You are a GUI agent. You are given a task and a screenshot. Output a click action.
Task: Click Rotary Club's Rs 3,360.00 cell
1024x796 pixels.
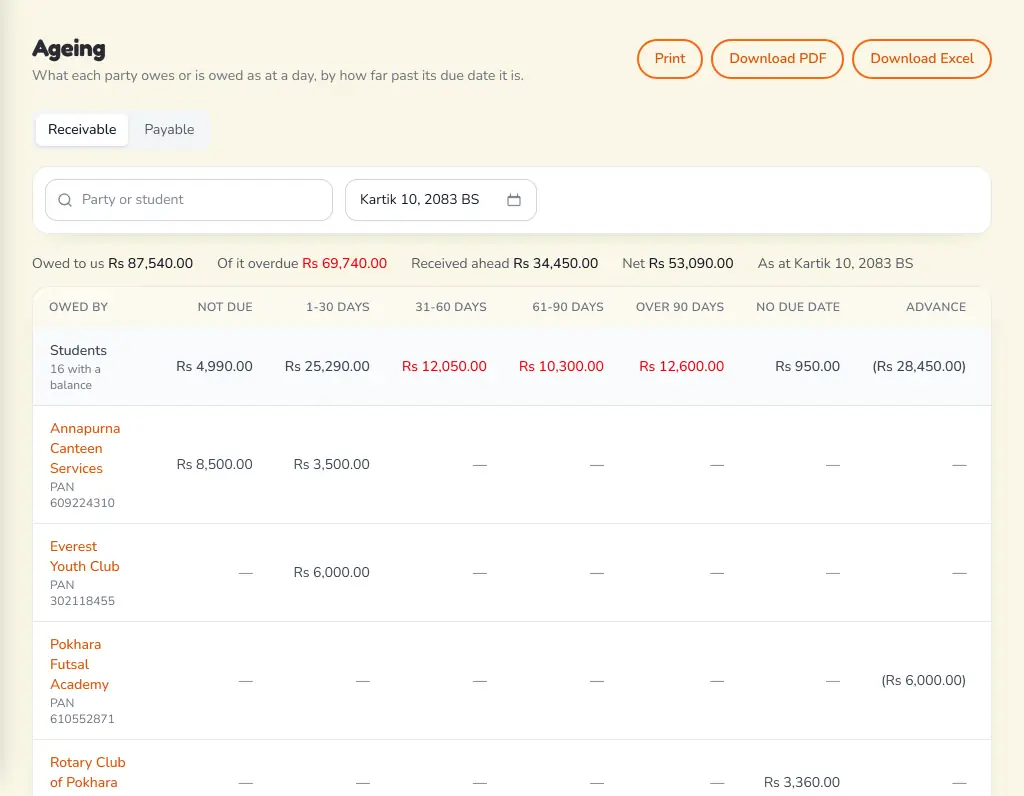point(801,782)
